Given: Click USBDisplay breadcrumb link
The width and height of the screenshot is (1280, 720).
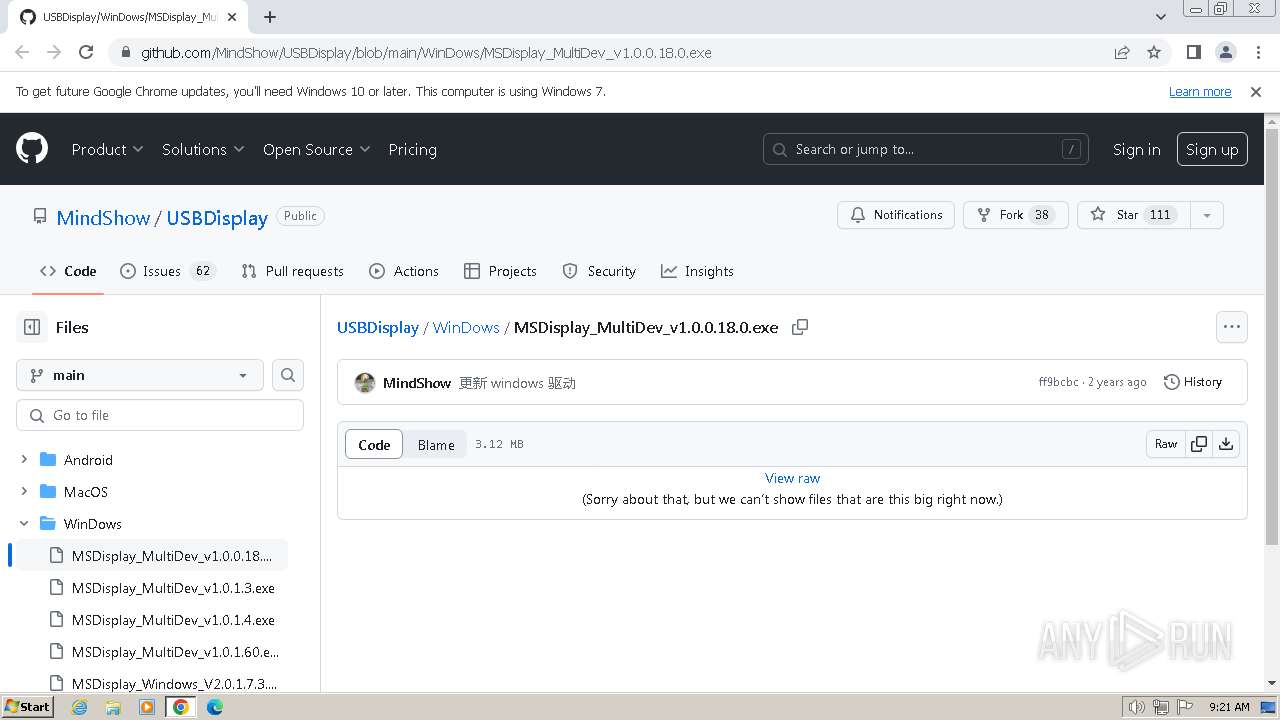Looking at the screenshot, I should (378, 327).
